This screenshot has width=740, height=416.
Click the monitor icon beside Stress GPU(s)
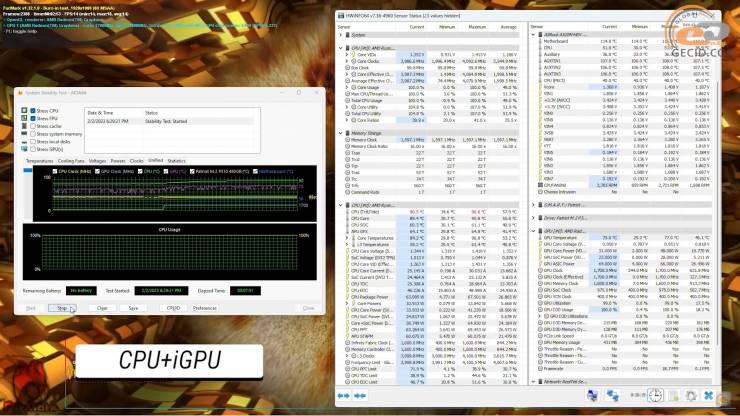(24, 149)
